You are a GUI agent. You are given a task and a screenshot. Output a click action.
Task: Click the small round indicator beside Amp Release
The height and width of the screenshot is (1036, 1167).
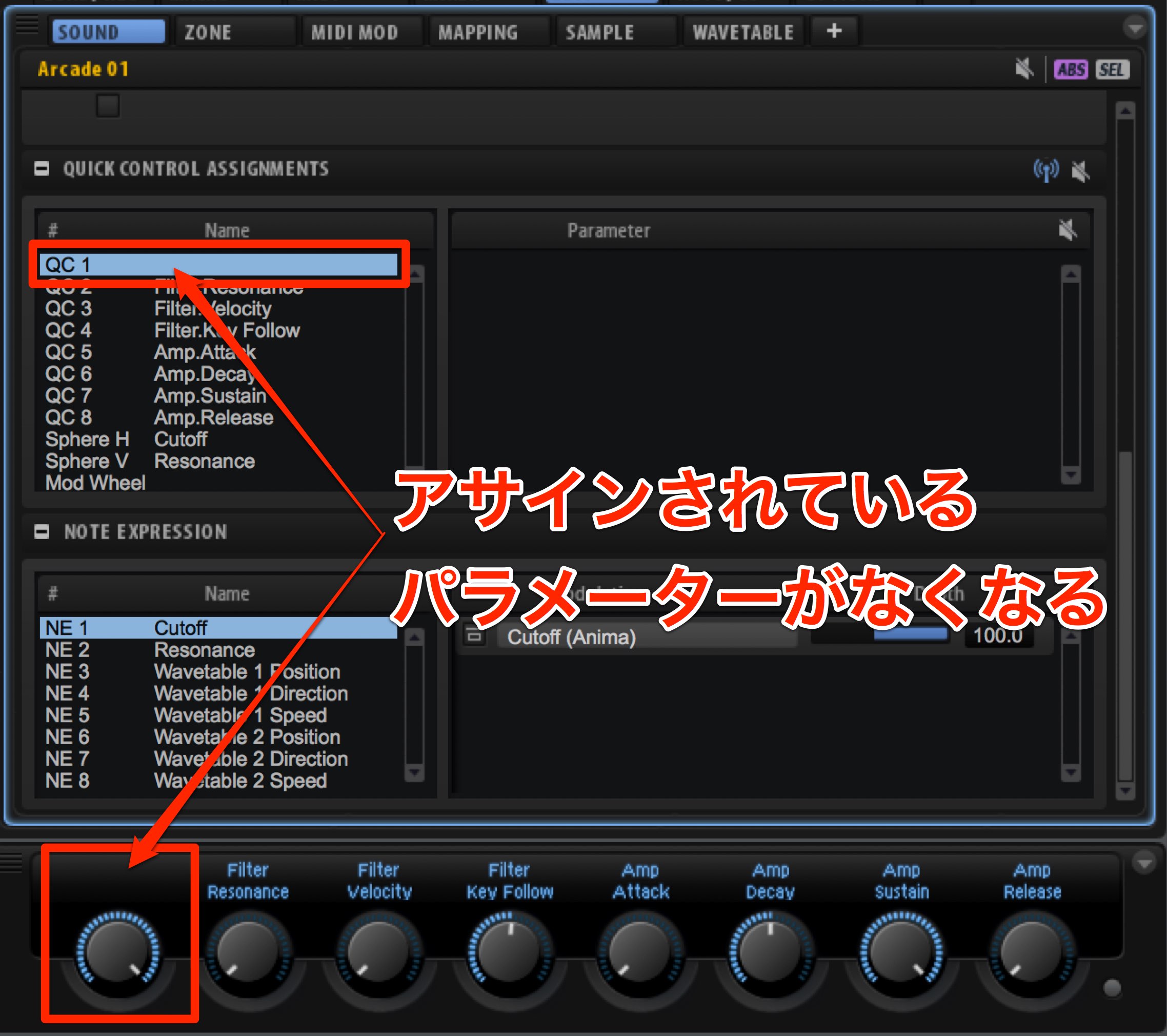tap(1112, 988)
